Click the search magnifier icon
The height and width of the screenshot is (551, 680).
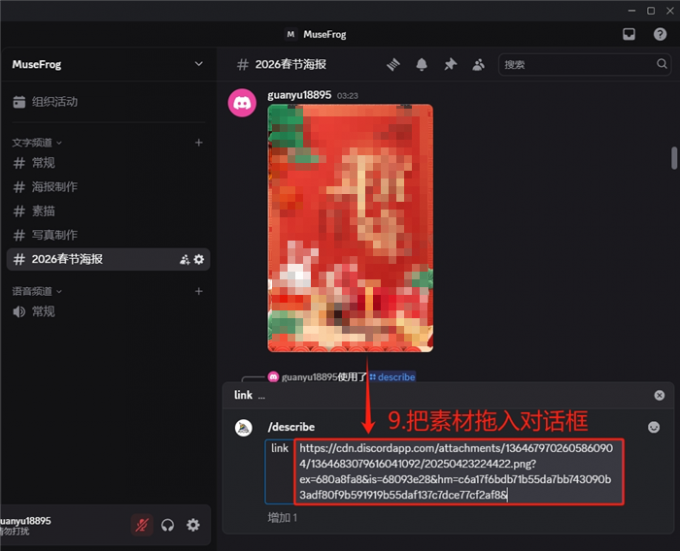click(662, 64)
